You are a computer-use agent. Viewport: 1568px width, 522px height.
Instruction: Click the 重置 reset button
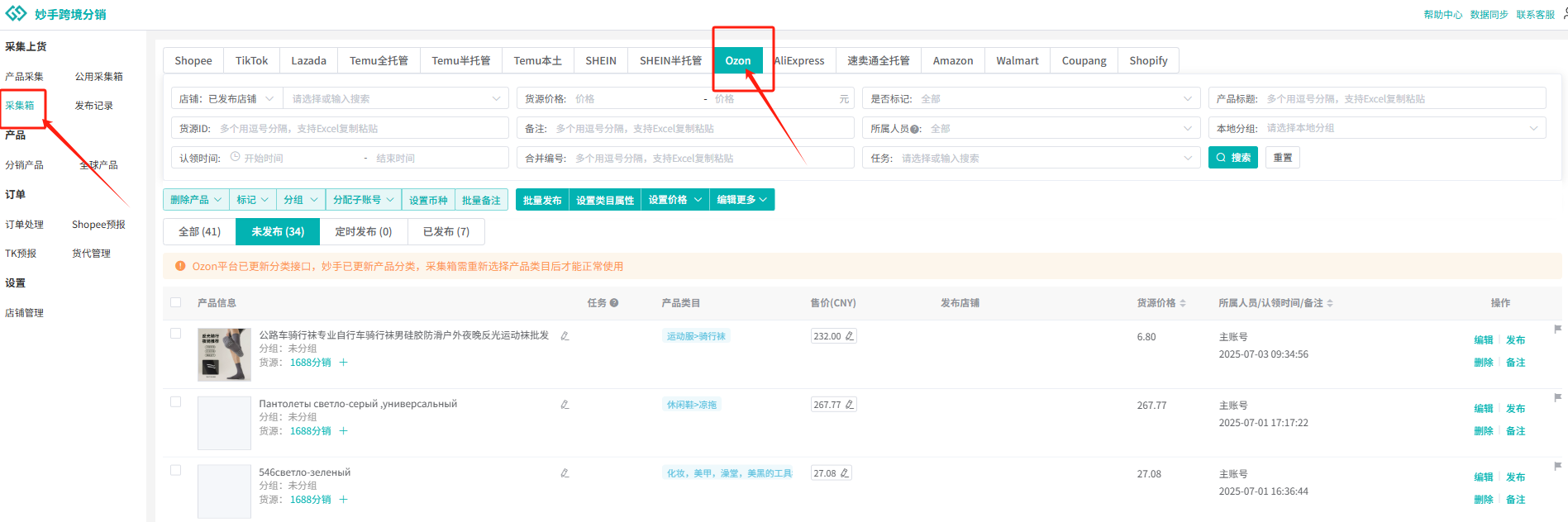point(1283,158)
